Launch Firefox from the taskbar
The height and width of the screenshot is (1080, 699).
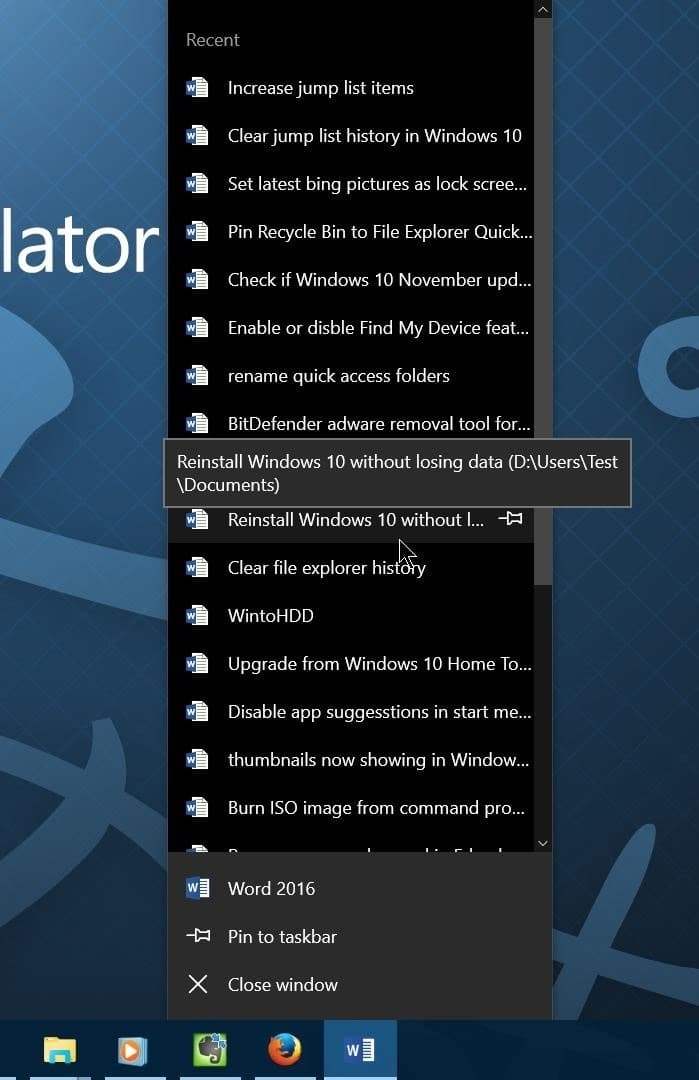[284, 1050]
